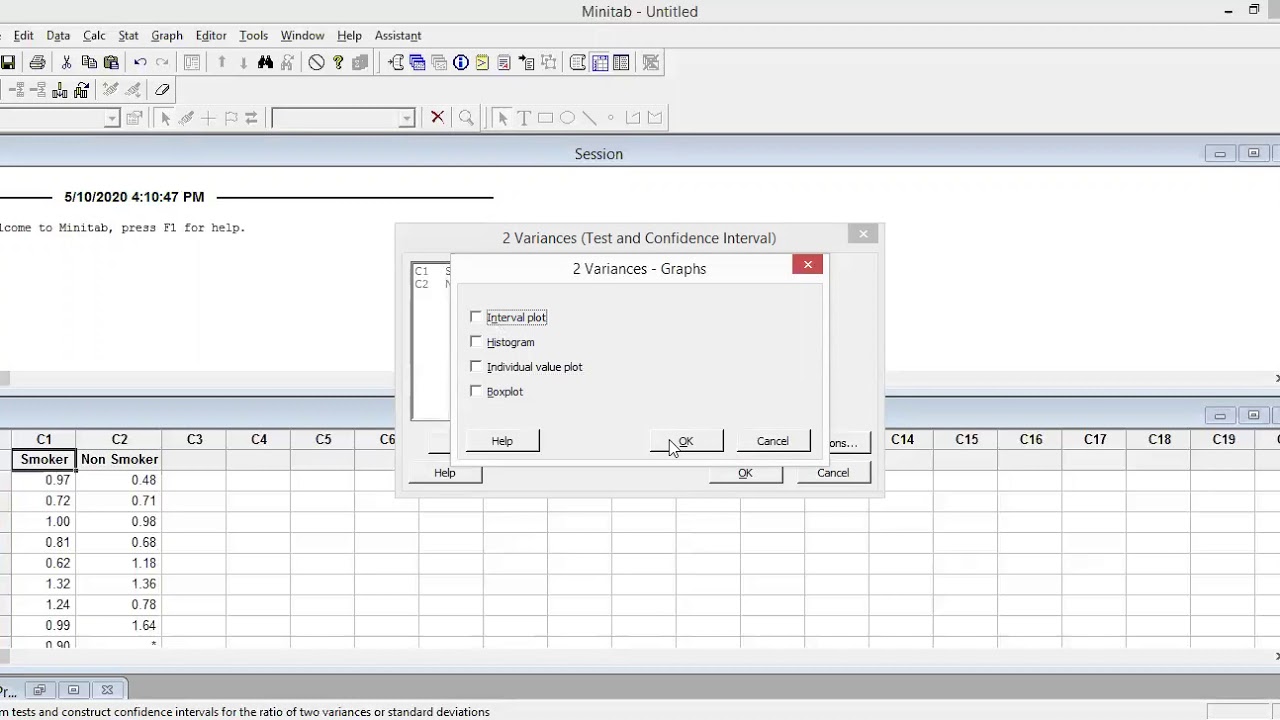Open the Calc menu

pyautogui.click(x=94, y=35)
